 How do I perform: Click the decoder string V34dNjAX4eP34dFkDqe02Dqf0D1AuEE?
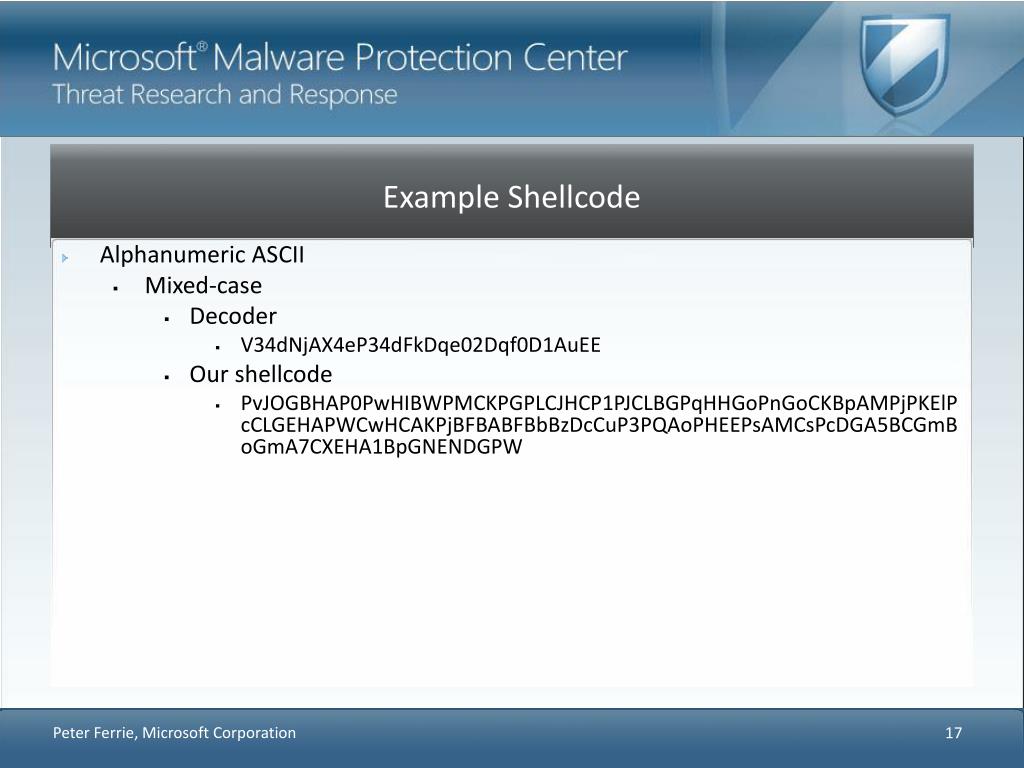(x=421, y=345)
